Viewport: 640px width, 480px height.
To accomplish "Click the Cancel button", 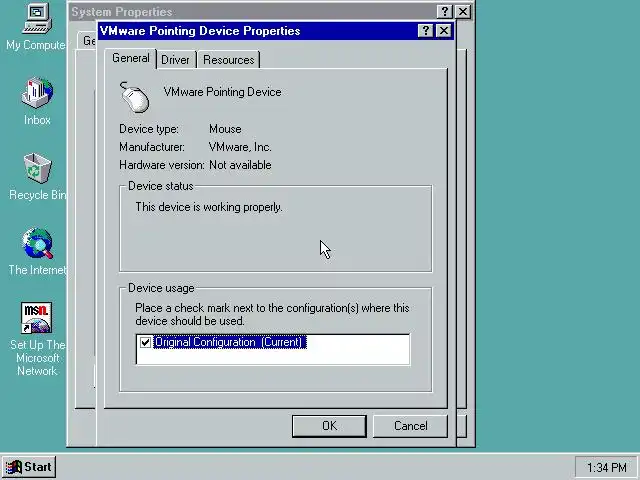I will [x=410, y=426].
